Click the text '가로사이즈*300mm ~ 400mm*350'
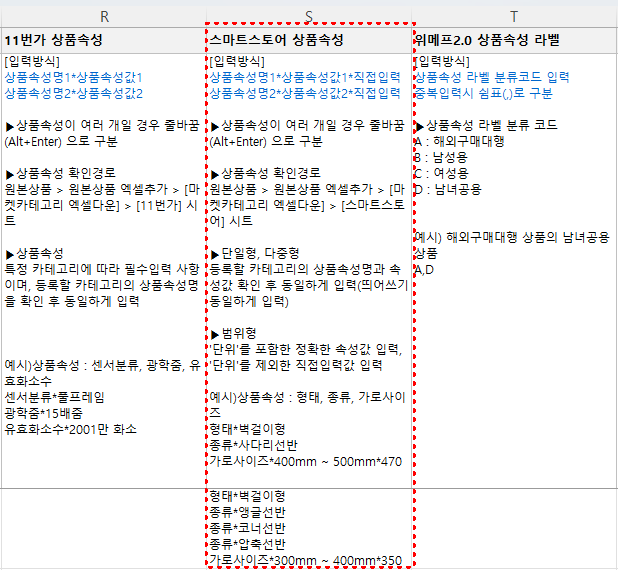Viewport: 618px width, 570px height. 305,561
